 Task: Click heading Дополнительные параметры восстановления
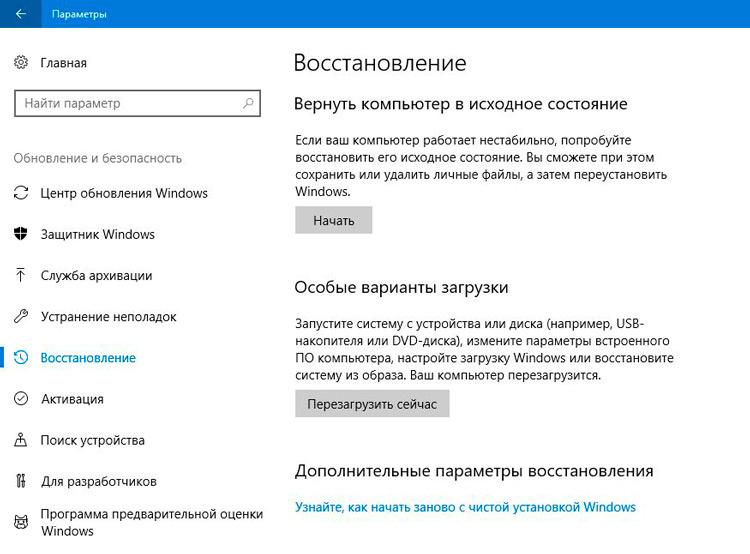click(474, 471)
